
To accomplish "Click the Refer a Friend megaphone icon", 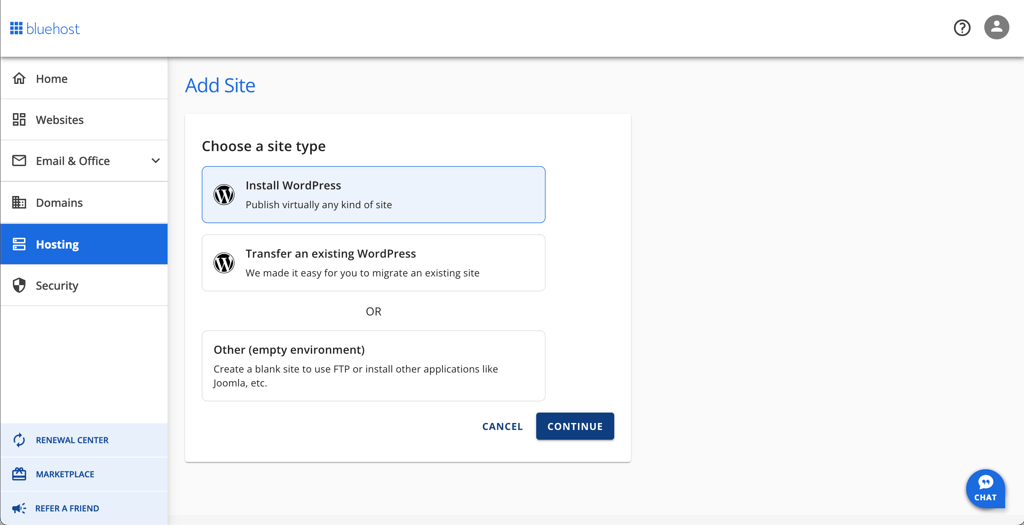I will 19,508.
